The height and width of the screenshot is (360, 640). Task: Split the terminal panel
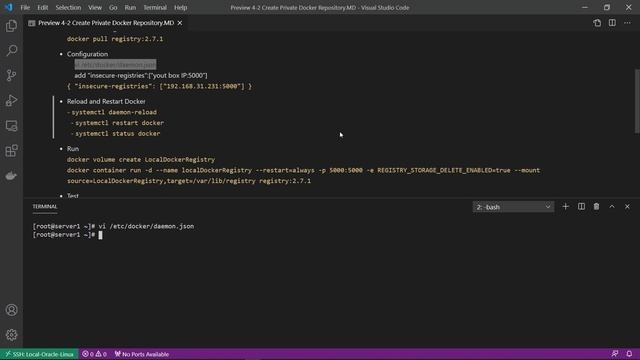[x=581, y=207]
